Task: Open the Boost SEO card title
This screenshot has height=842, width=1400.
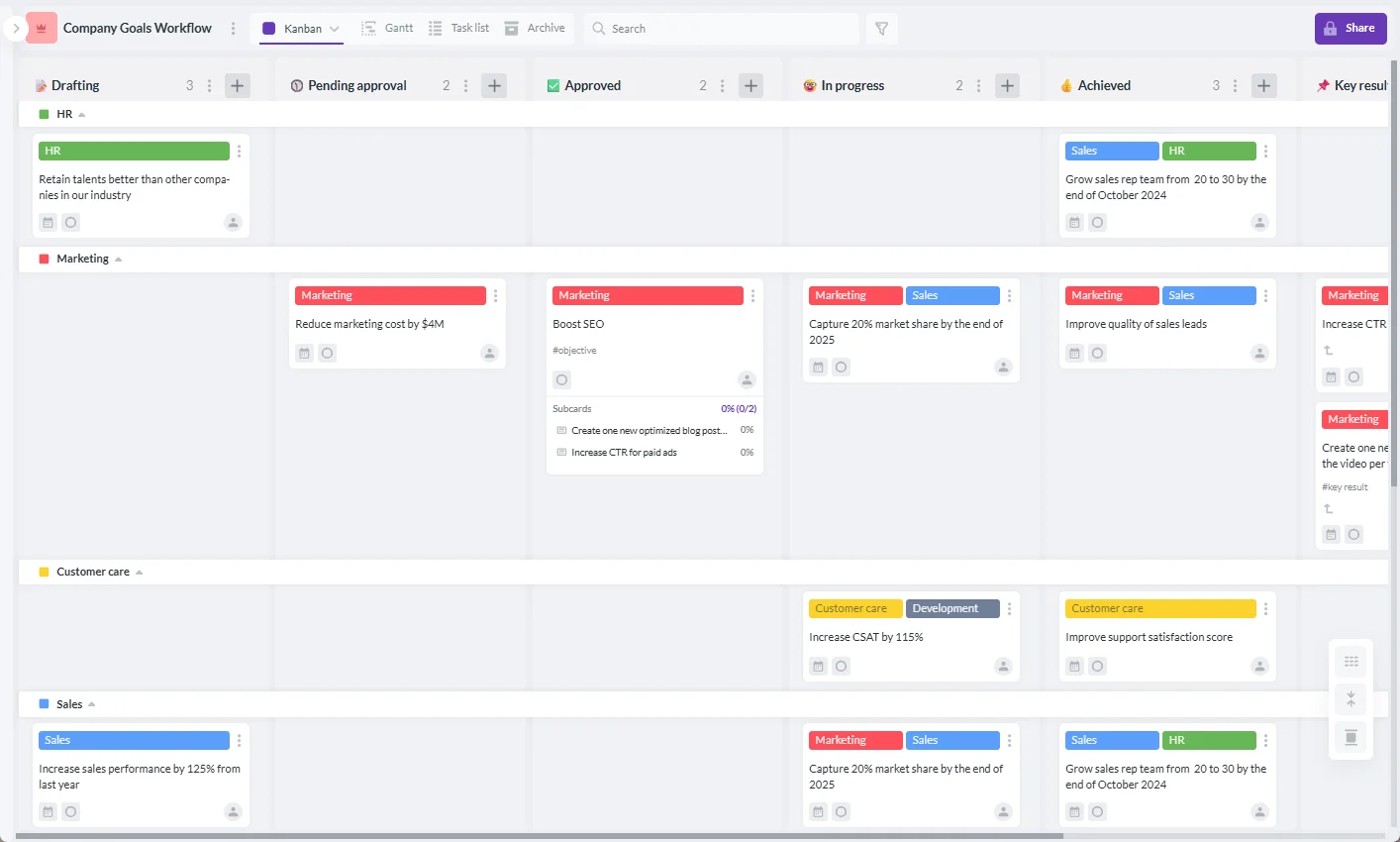Action: coord(578,324)
